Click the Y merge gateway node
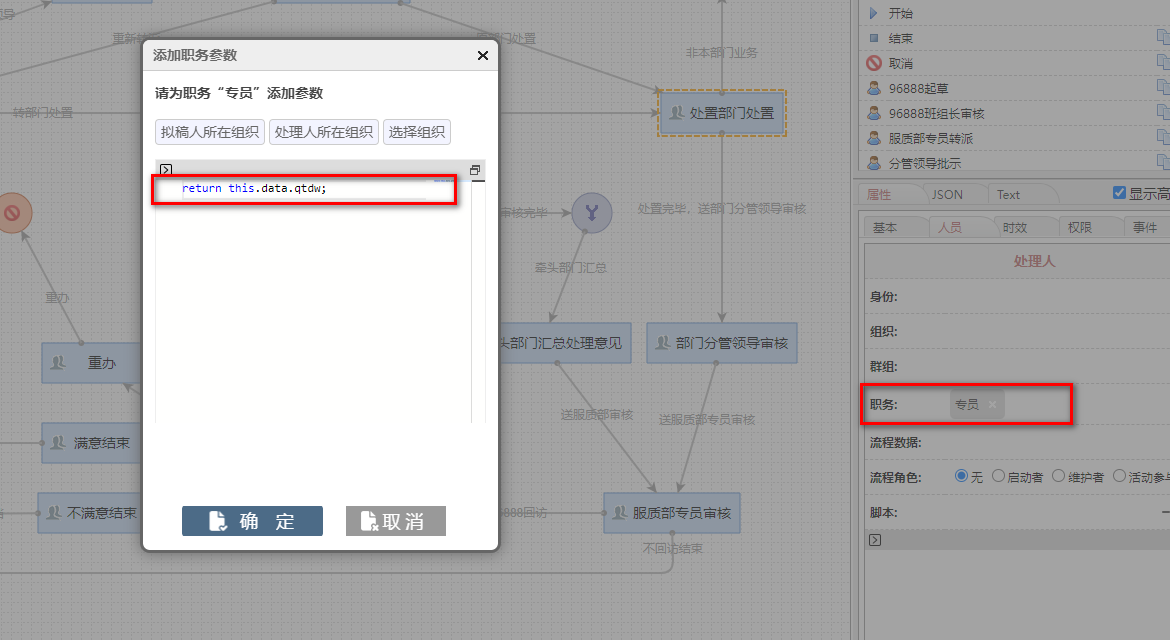The image size is (1170, 640). click(592, 213)
